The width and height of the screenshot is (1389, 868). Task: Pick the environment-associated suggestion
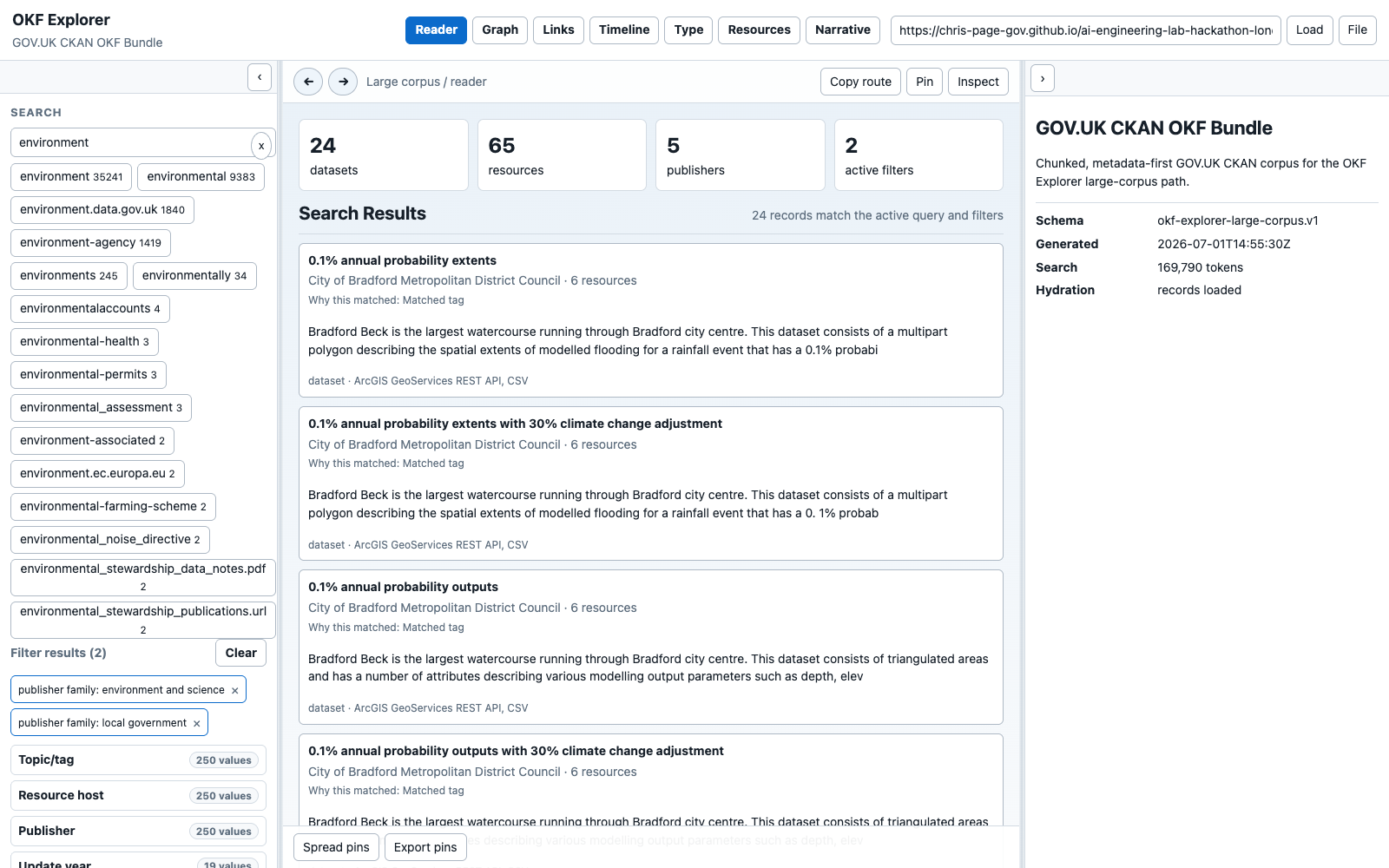[x=92, y=441]
